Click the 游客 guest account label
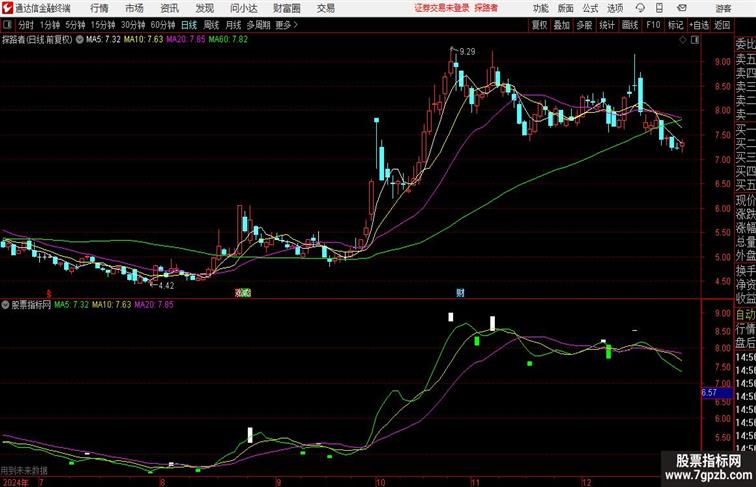Viewport: 756px width, 487px height. coord(723,8)
